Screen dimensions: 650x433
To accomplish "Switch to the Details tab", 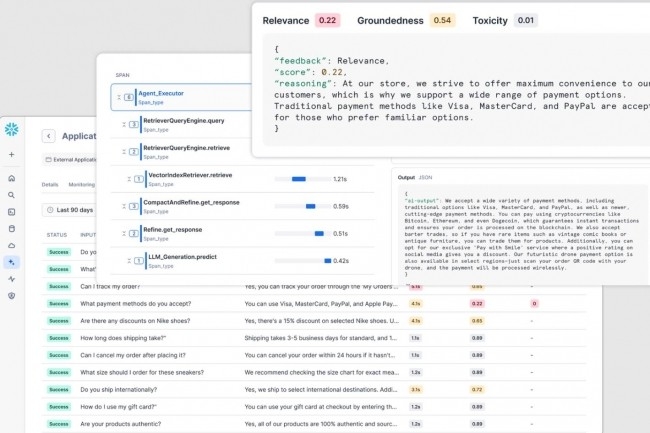I will (x=50, y=185).
